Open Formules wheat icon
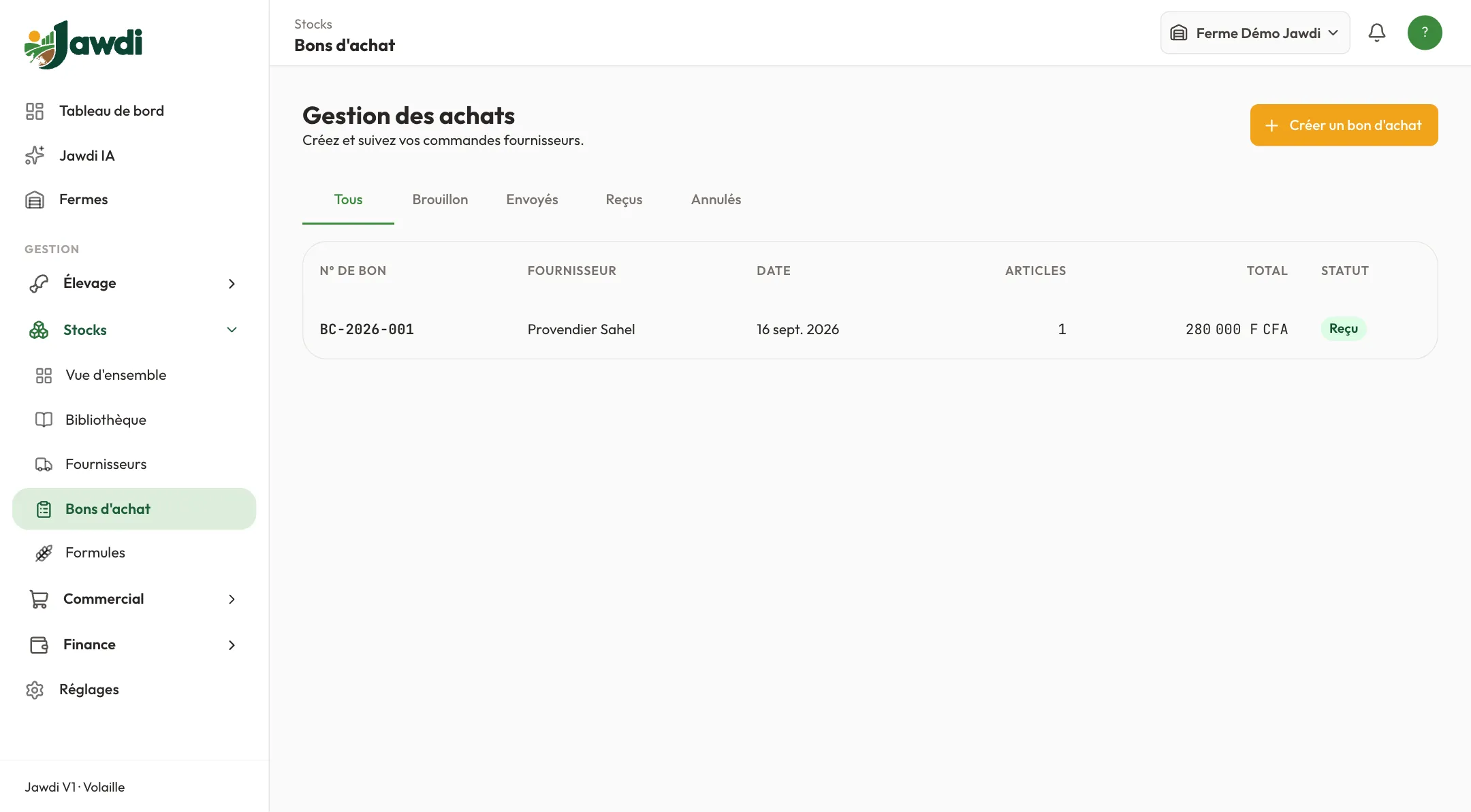Viewport: 1471px width, 812px height. (x=44, y=553)
